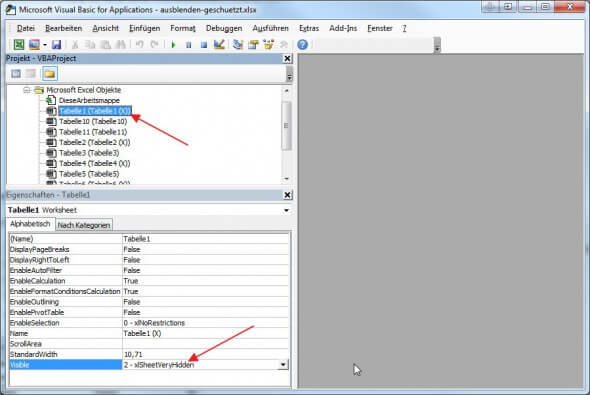Click View Code icon in Project panel
The width and height of the screenshot is (590, 395).
pos(16,74)
